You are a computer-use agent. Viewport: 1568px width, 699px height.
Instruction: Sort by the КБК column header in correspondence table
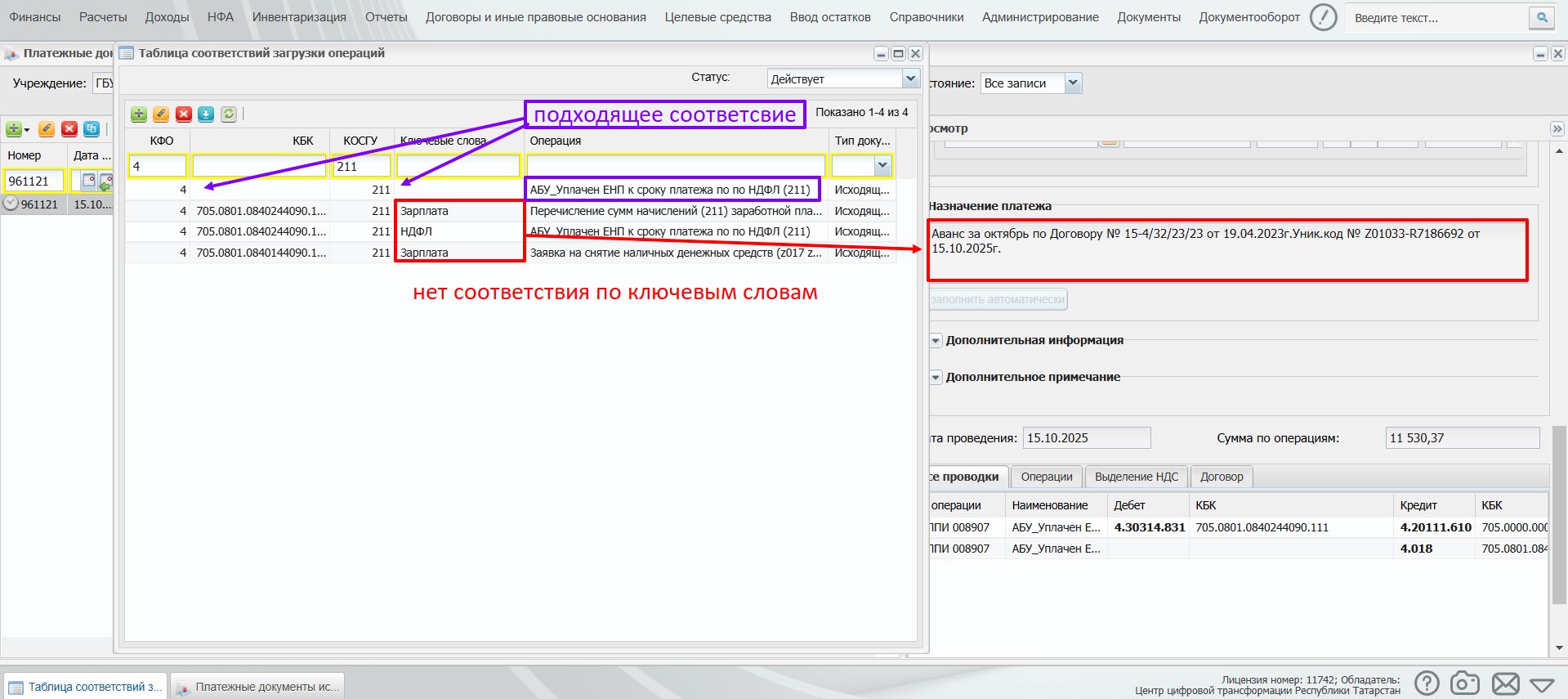point(260,141)
